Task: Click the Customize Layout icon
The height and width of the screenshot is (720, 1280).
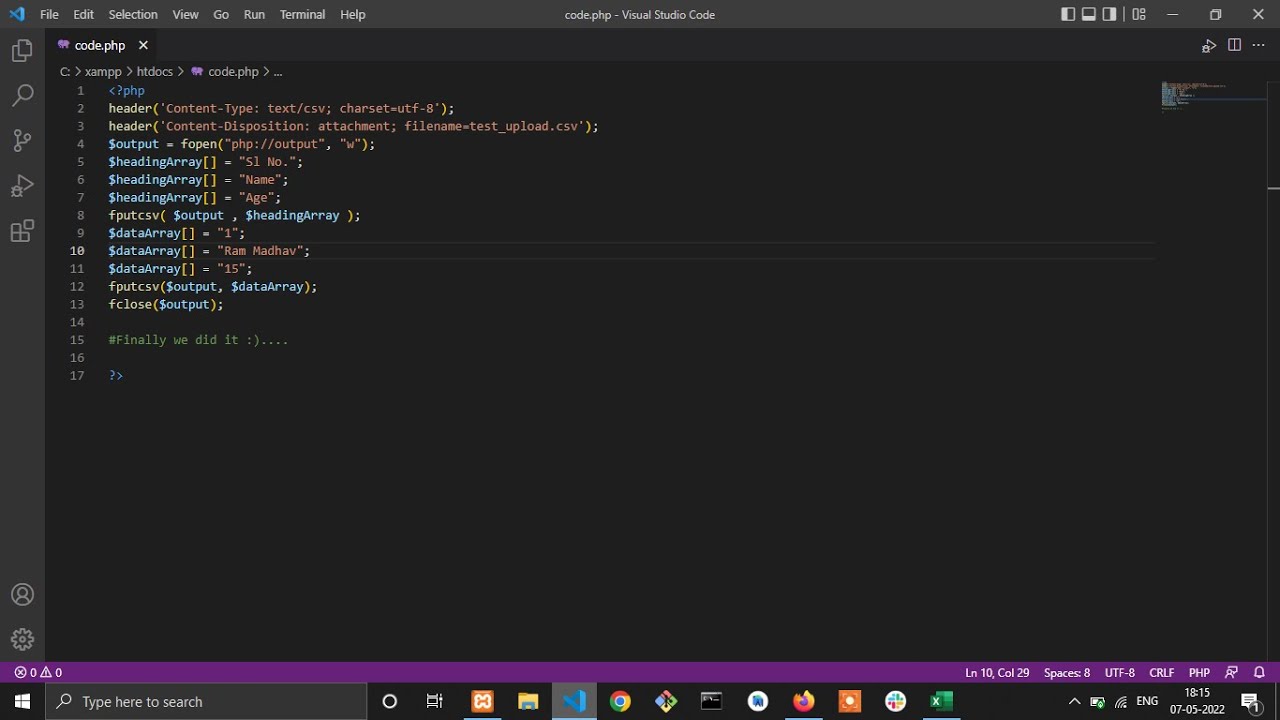Action: point(1139,14)
